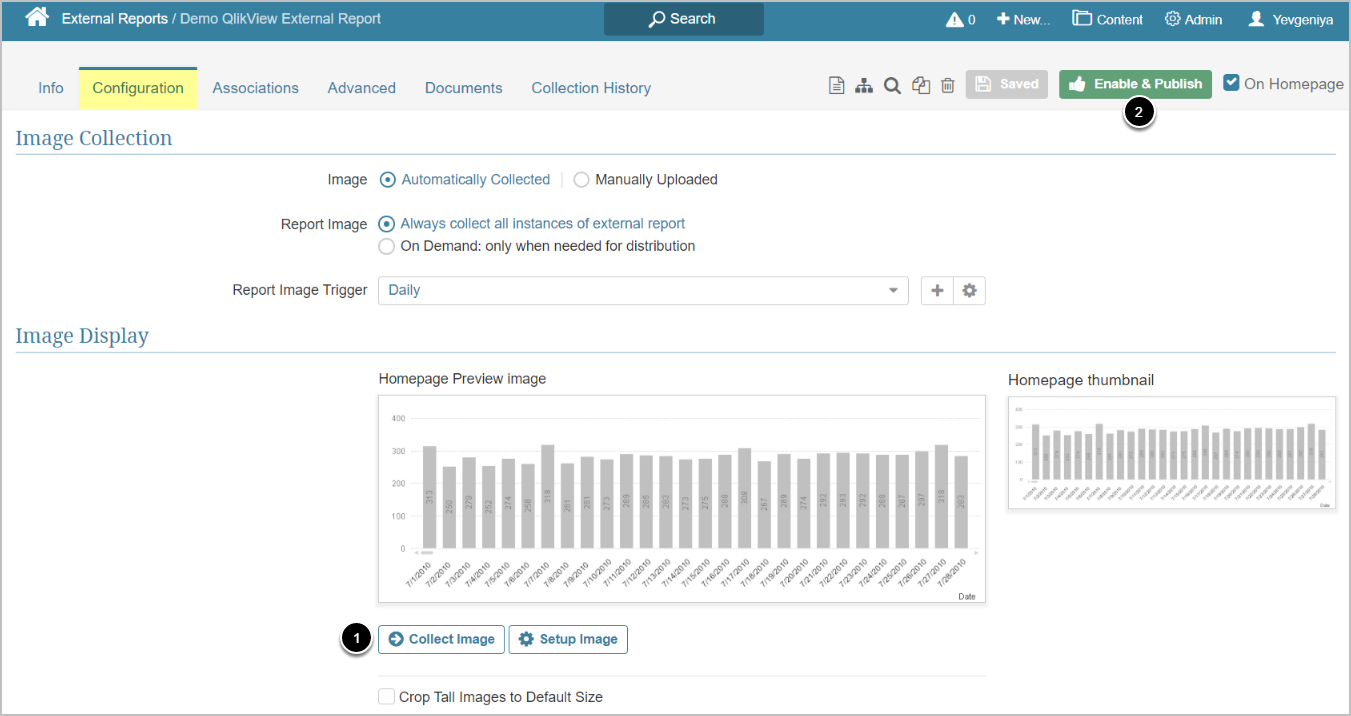Screen dimensions: 1351x716
Task: Enable Crop Tall Images to Default Size
Action: 387,697
